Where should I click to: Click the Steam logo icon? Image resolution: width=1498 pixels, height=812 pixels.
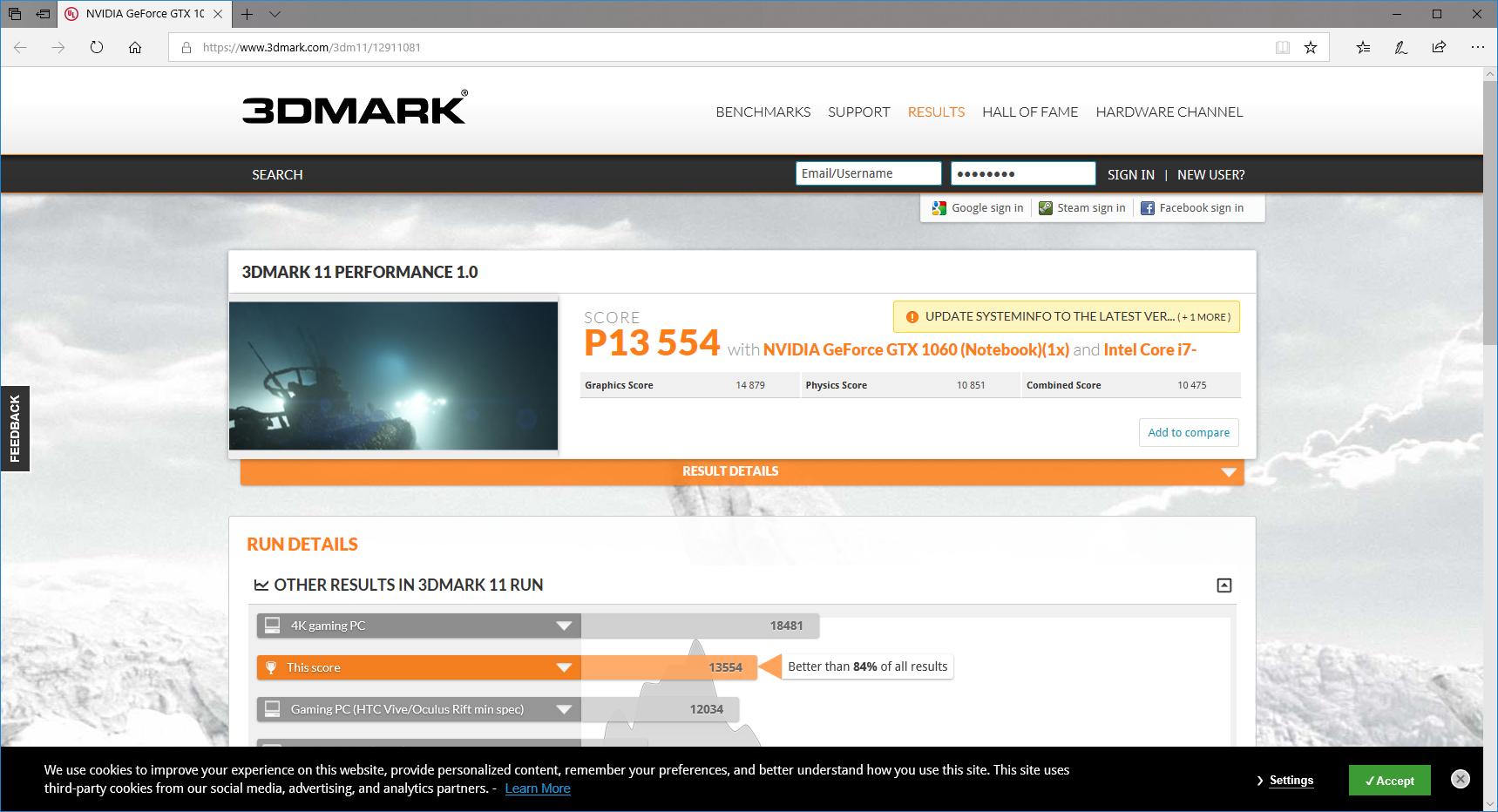[x=1046, y=208]
